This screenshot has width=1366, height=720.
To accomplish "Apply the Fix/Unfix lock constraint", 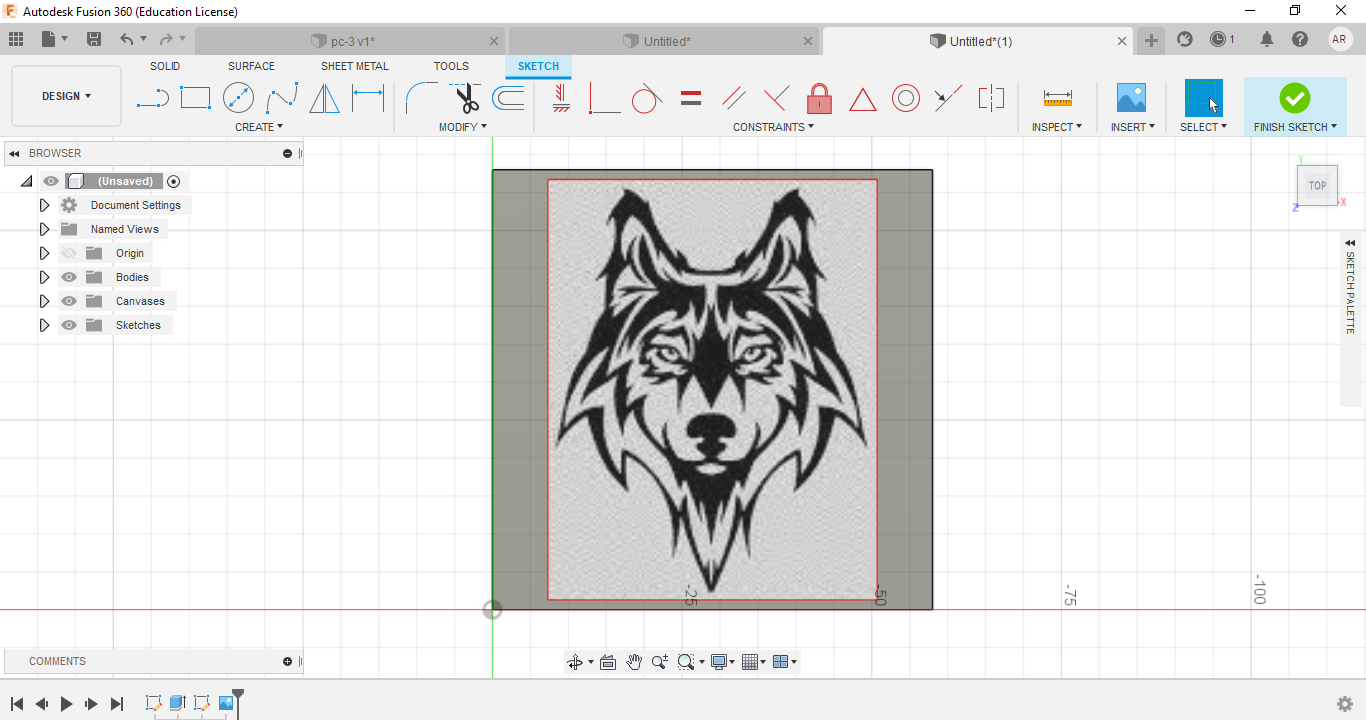I will (819, 98).
